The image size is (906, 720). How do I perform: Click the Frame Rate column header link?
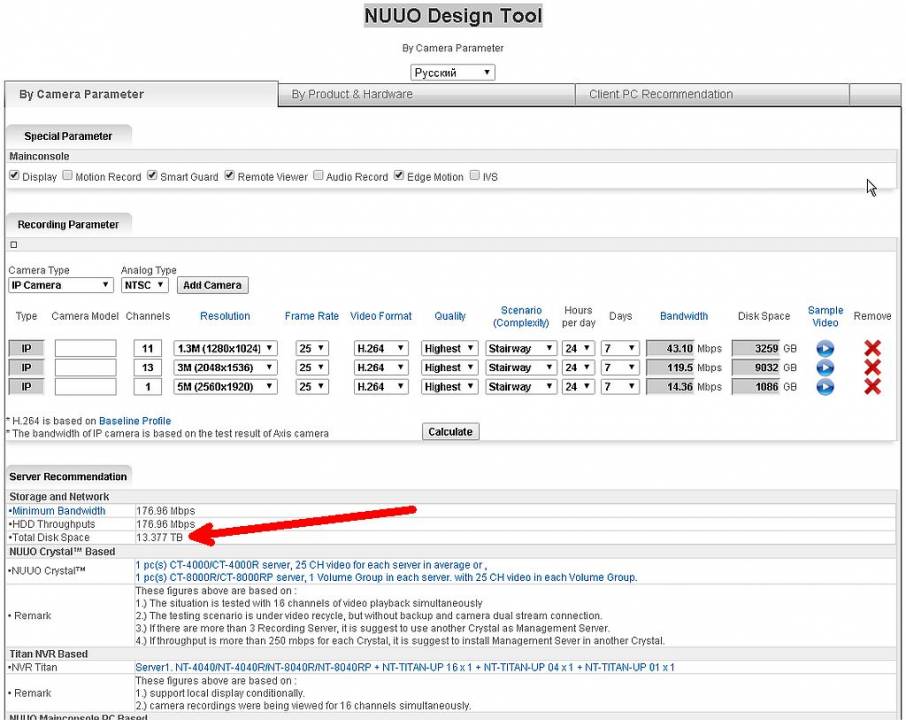tap(311, 316)
